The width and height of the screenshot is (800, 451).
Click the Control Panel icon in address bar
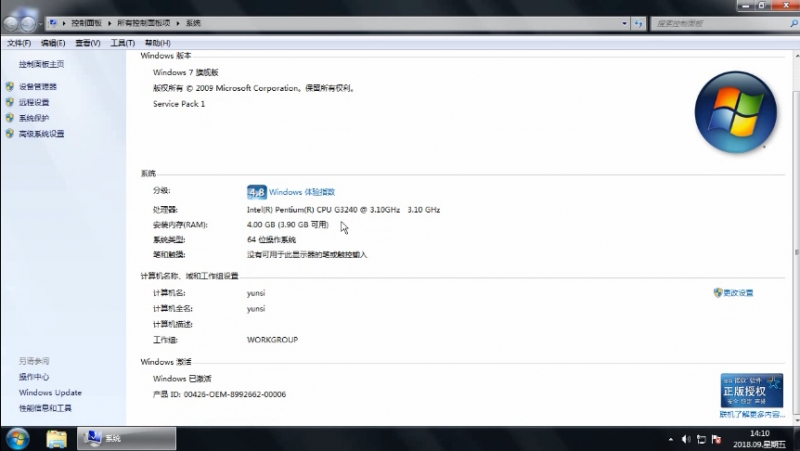(53, 23)
